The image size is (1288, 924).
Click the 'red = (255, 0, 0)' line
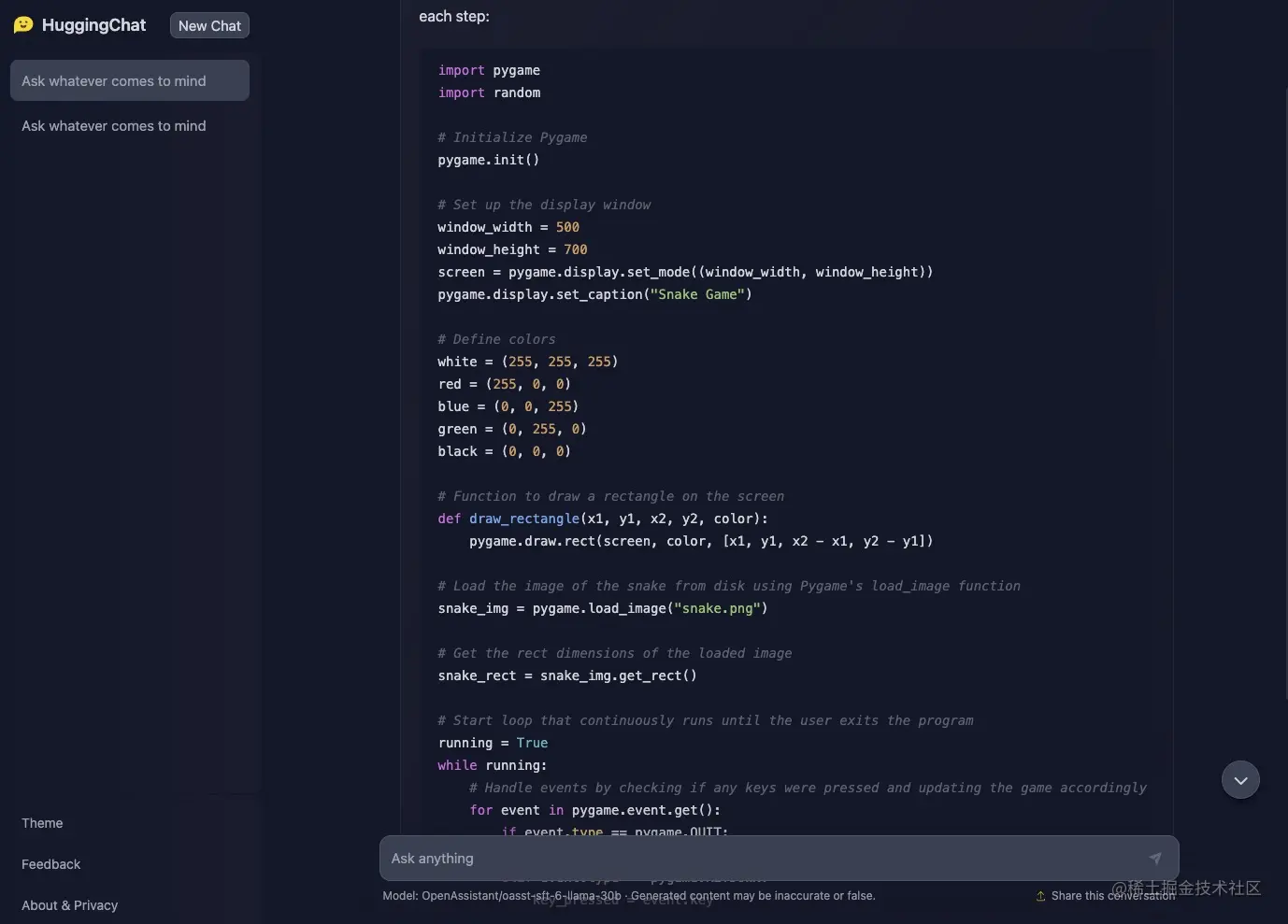point(504,384)
